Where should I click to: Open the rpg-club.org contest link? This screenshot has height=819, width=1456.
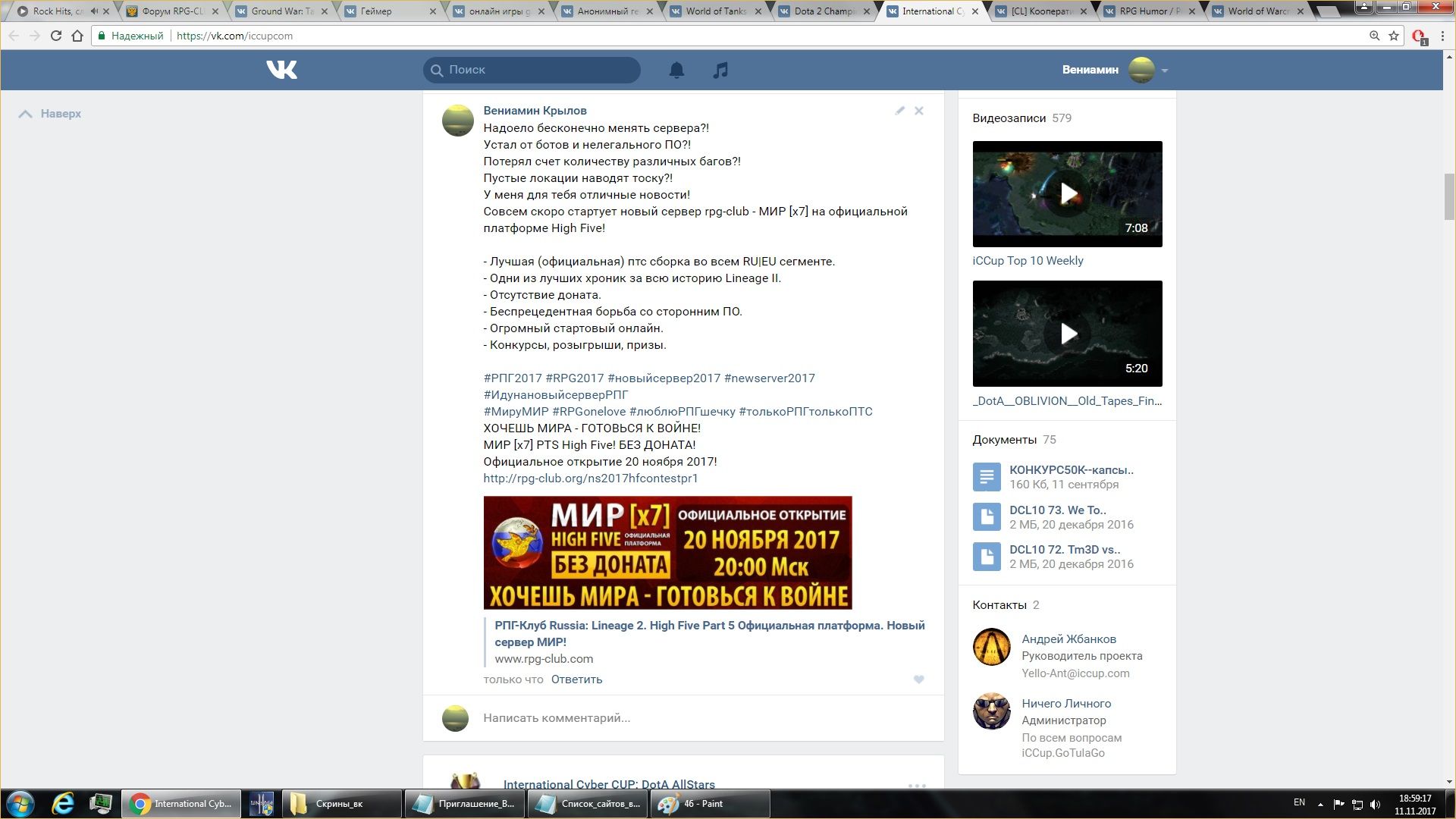[x=590, y=479]
